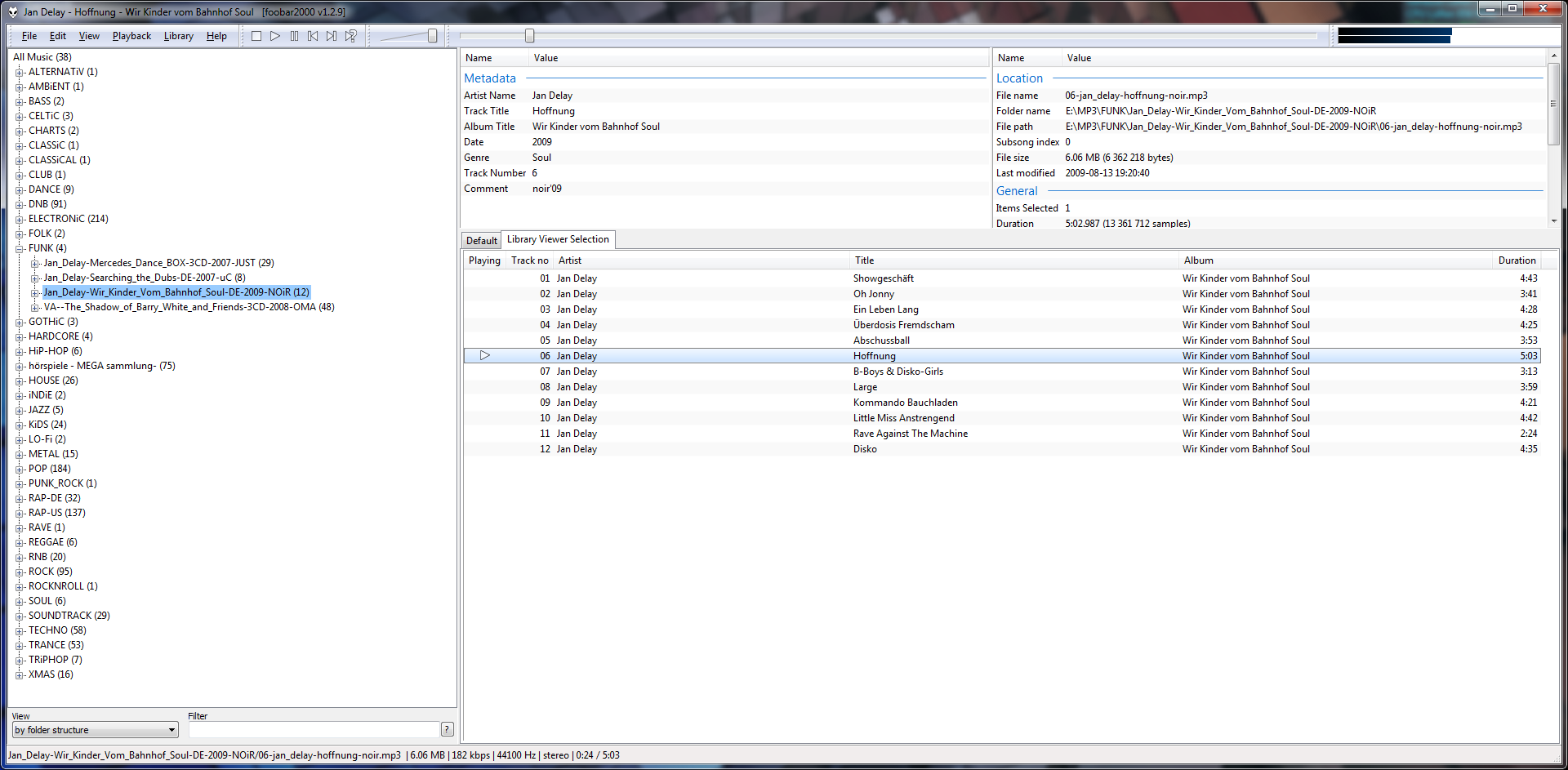
Task: Click the spectrum visualization panel
Action: click(x=1446, y=36)
